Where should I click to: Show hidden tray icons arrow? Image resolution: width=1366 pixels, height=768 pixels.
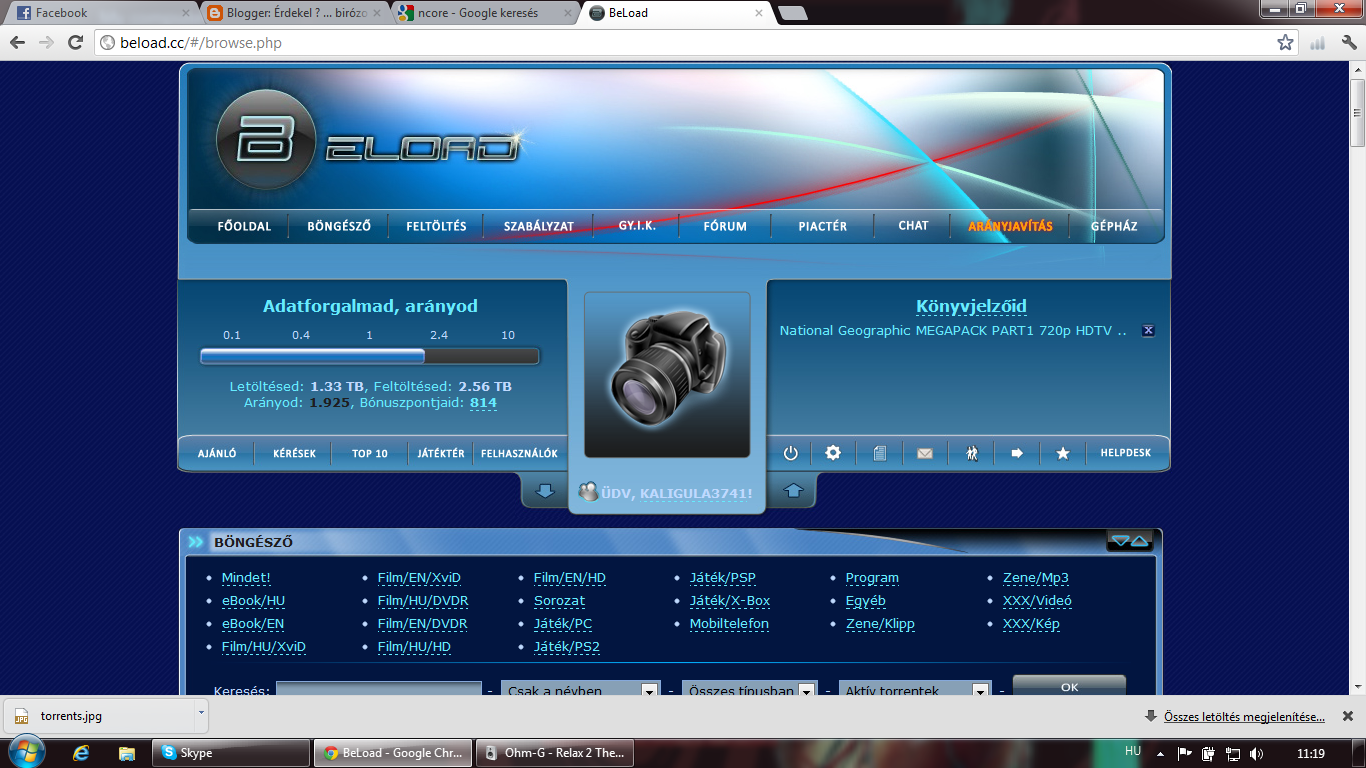[x=1160, y=753]
